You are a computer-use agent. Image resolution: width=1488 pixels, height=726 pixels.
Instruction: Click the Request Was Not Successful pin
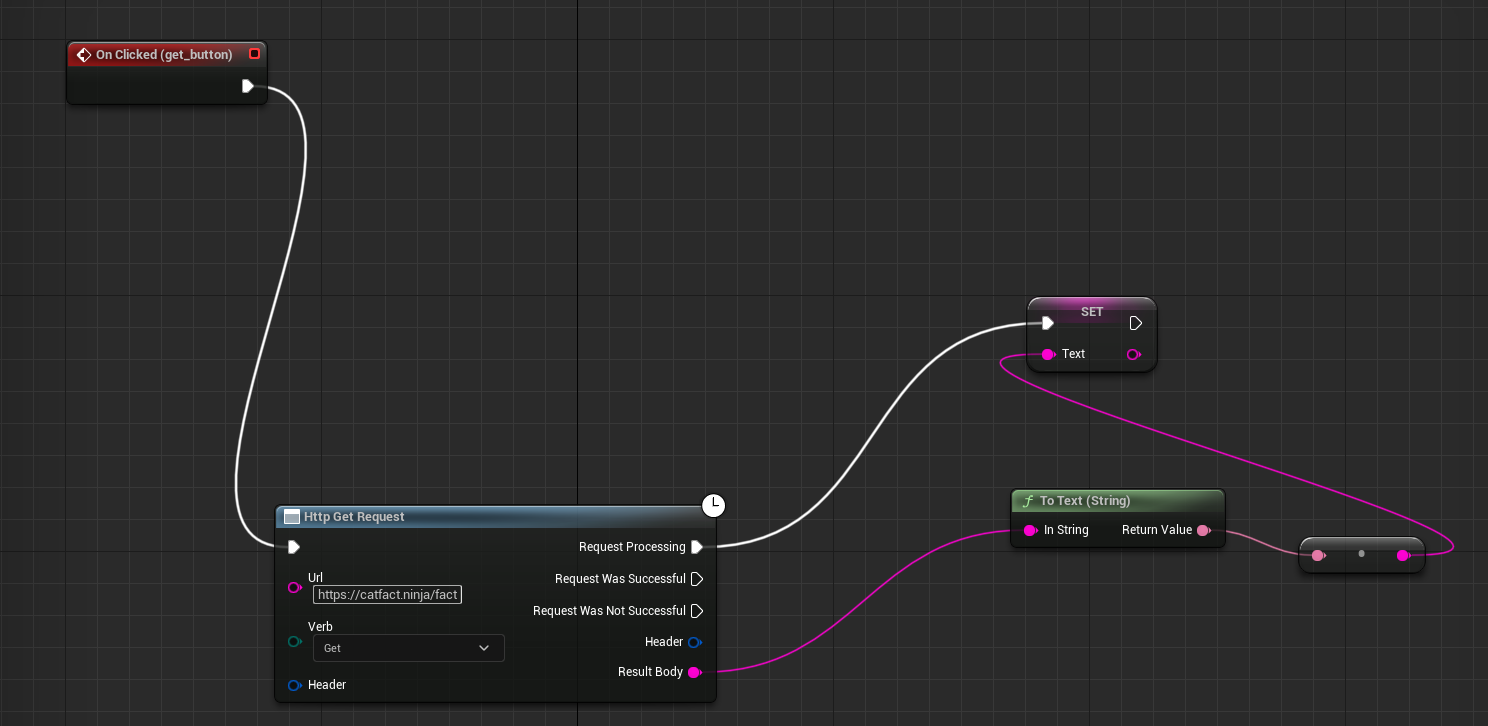point(697,611)
